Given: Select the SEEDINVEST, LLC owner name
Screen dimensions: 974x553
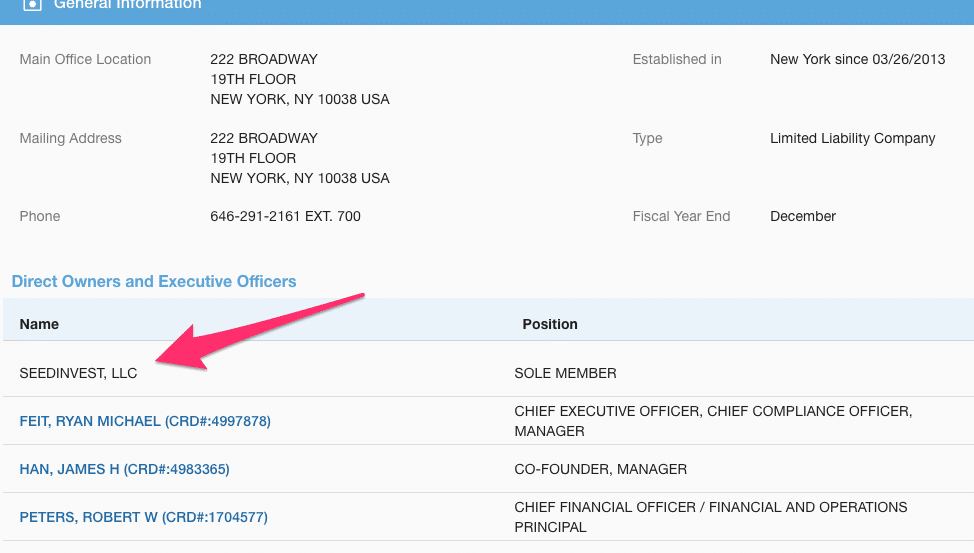Looking at the screenshot, I should (x=78, y=373).
